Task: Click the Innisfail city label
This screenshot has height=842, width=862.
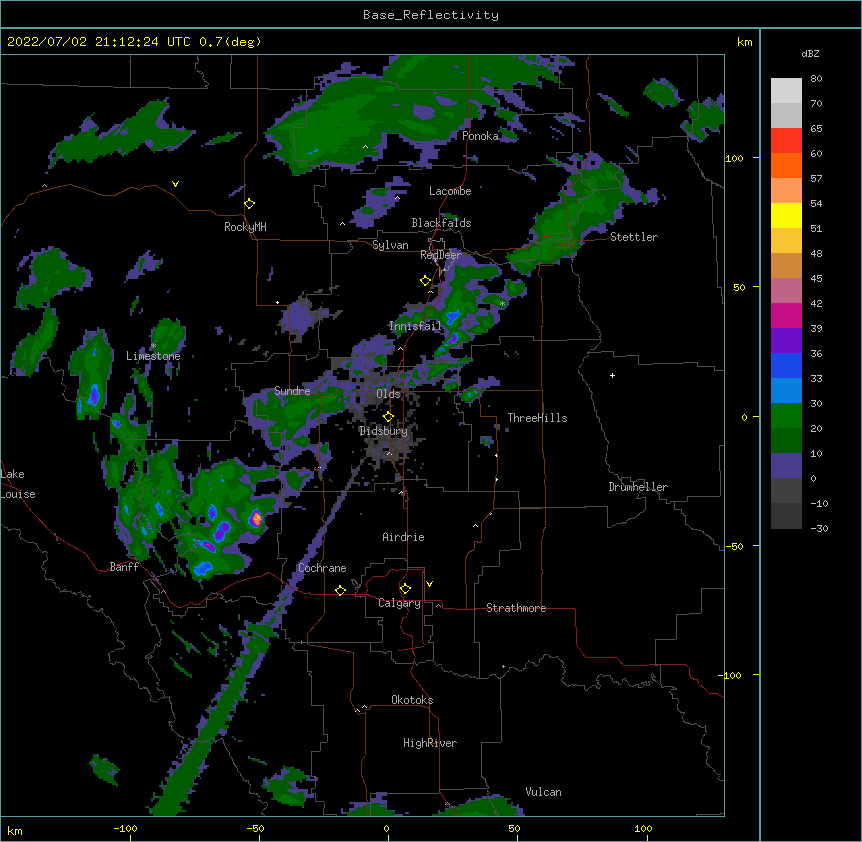Action: click(x=415, y=326)
